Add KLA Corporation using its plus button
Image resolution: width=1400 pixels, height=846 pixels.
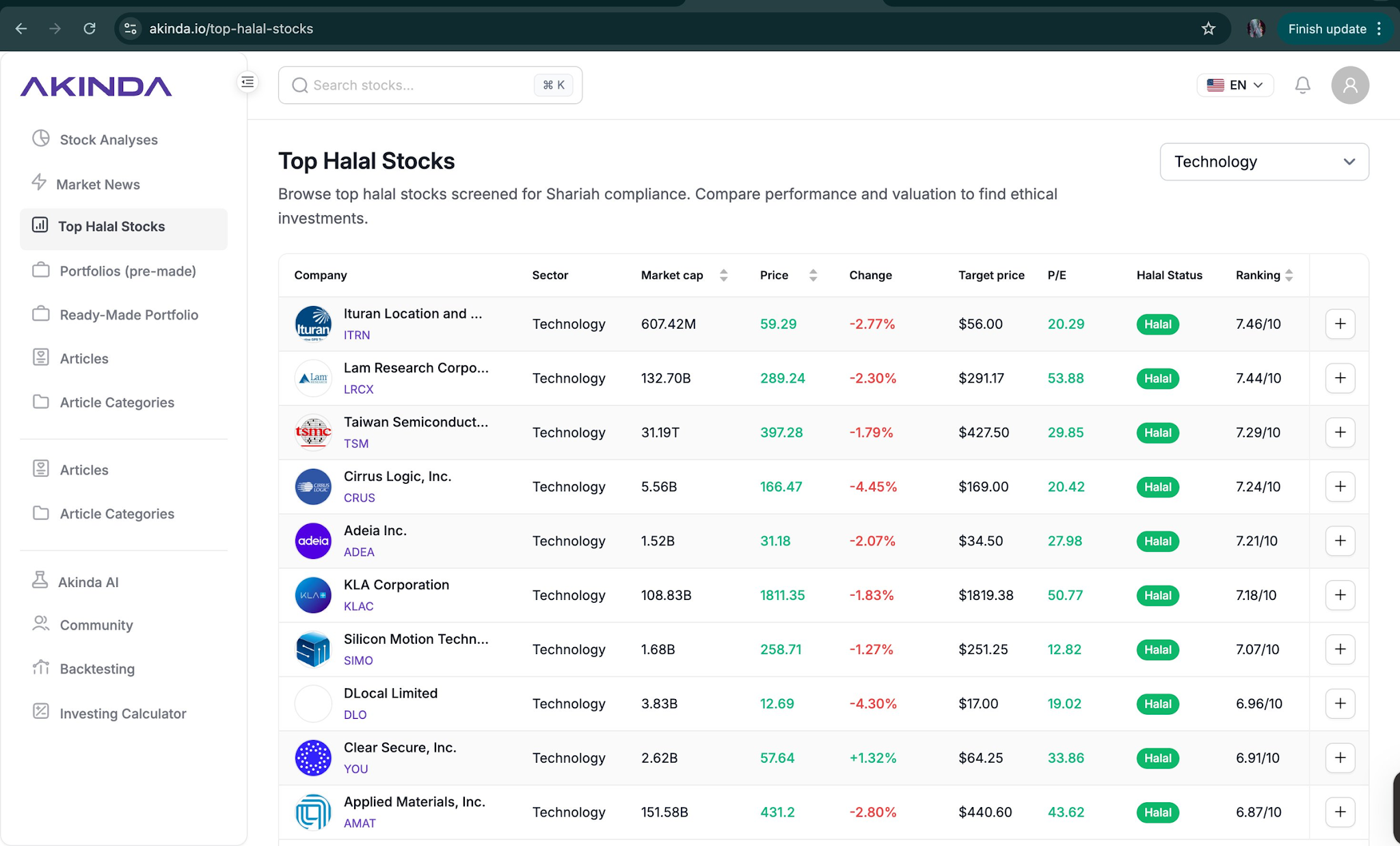(1340, 595)
